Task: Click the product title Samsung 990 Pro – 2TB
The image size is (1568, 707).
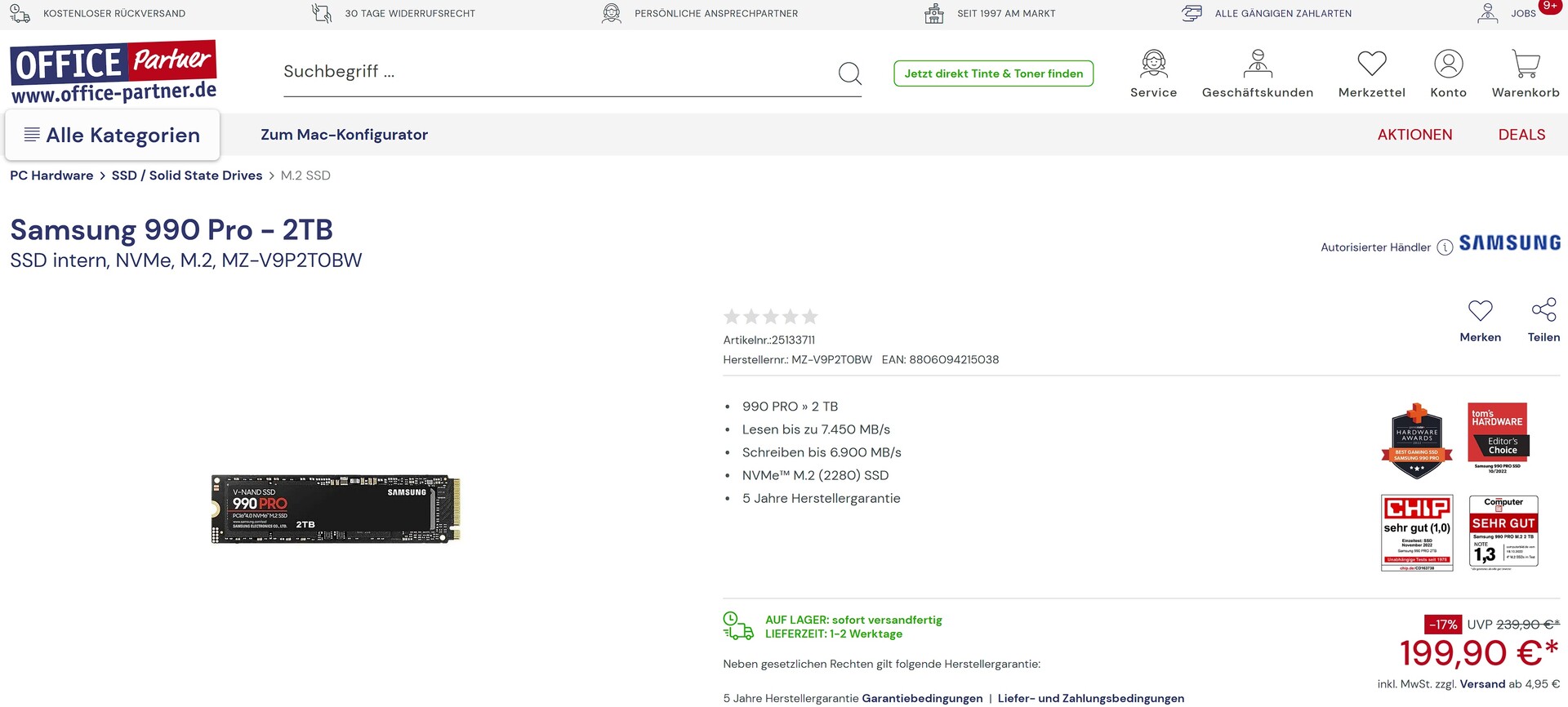Action: (x=171, y=230)
